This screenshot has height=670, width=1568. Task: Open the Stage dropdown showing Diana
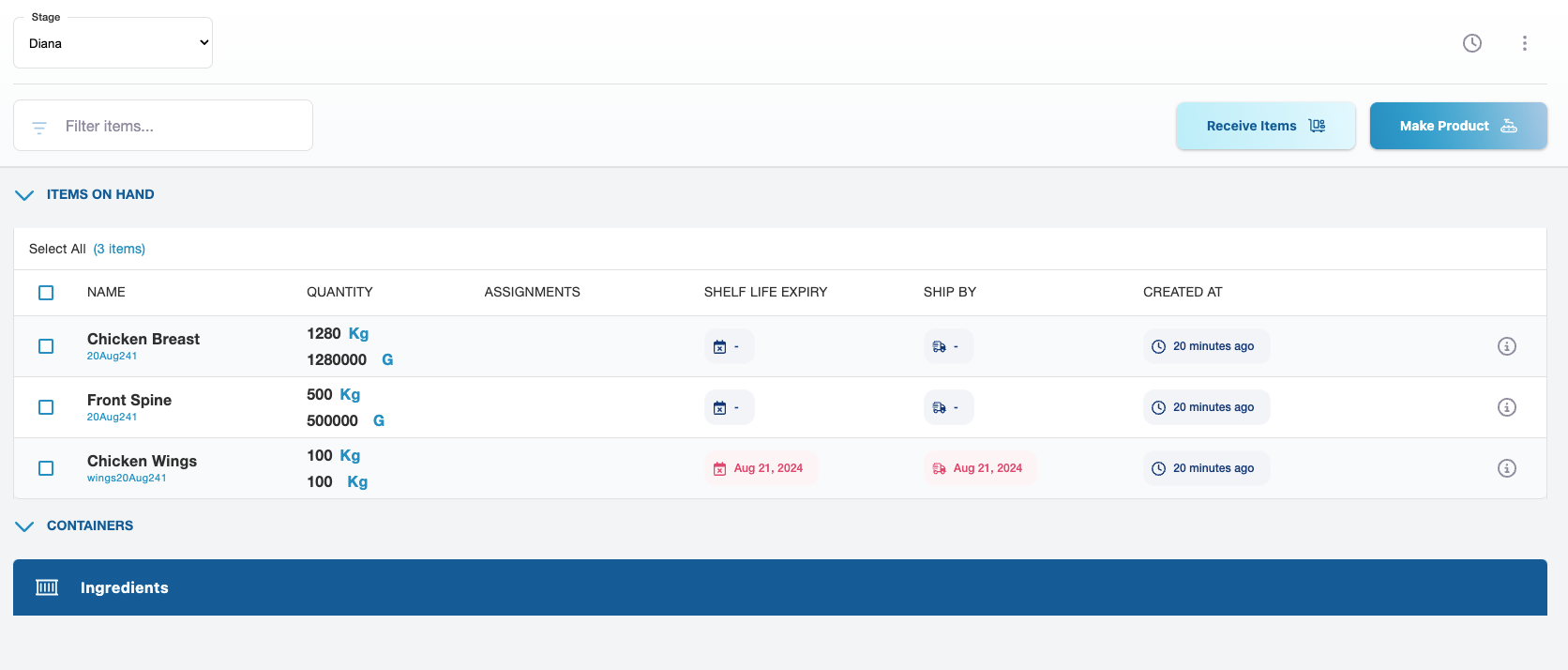coord(113,43)
